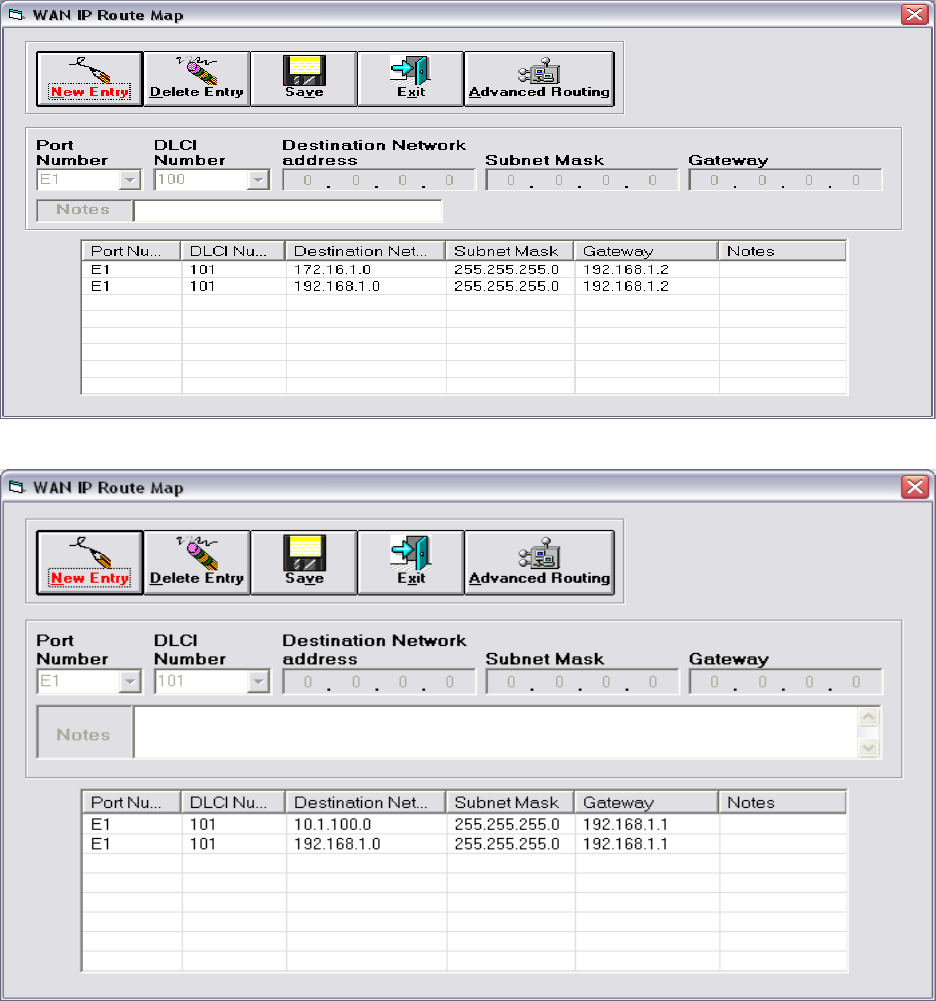Click DLCI 101 in the 172.16.1.0 row
936x1001 pixels.
[202, 269]
